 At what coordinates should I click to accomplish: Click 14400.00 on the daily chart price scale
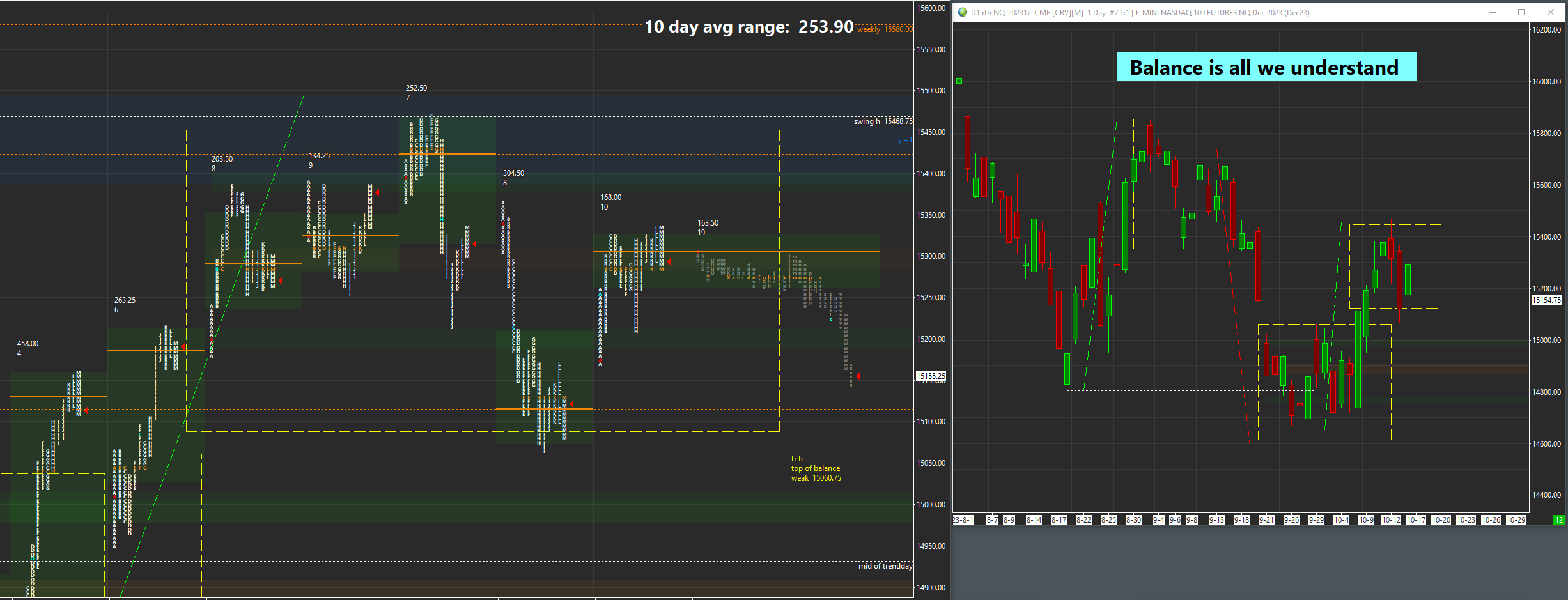click(x=1547, y=495)
